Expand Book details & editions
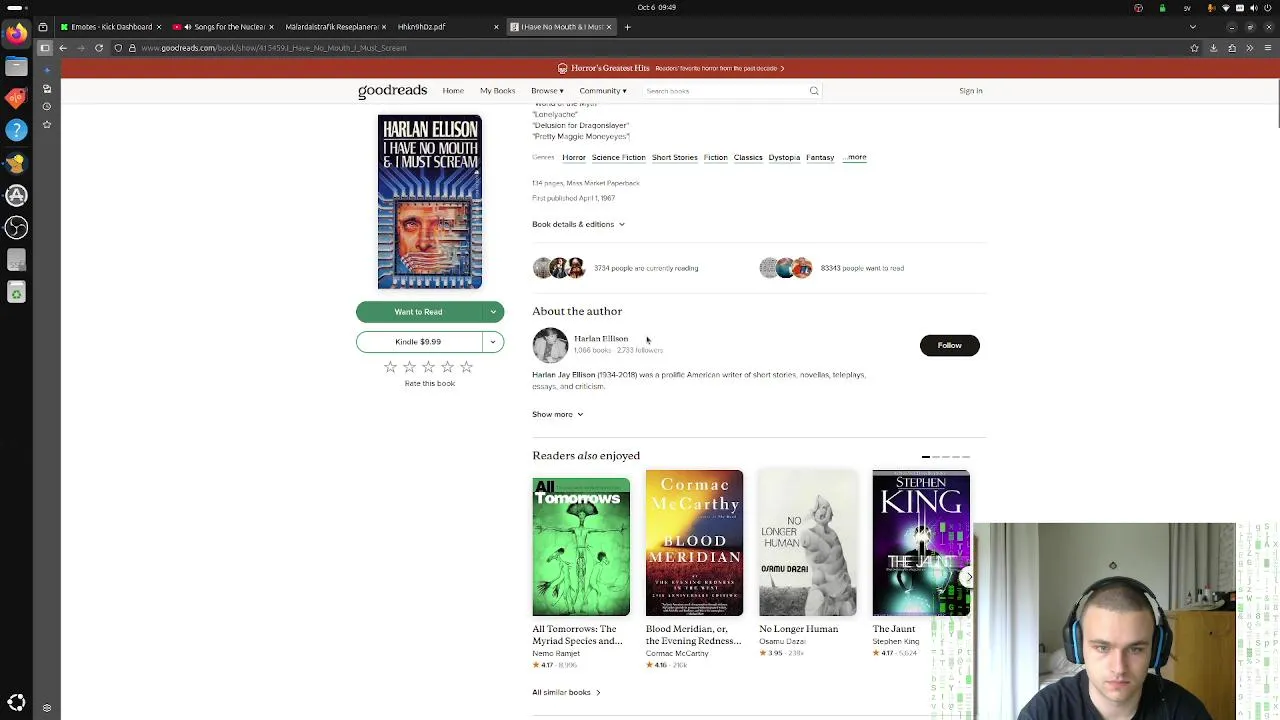 (578, 224)
